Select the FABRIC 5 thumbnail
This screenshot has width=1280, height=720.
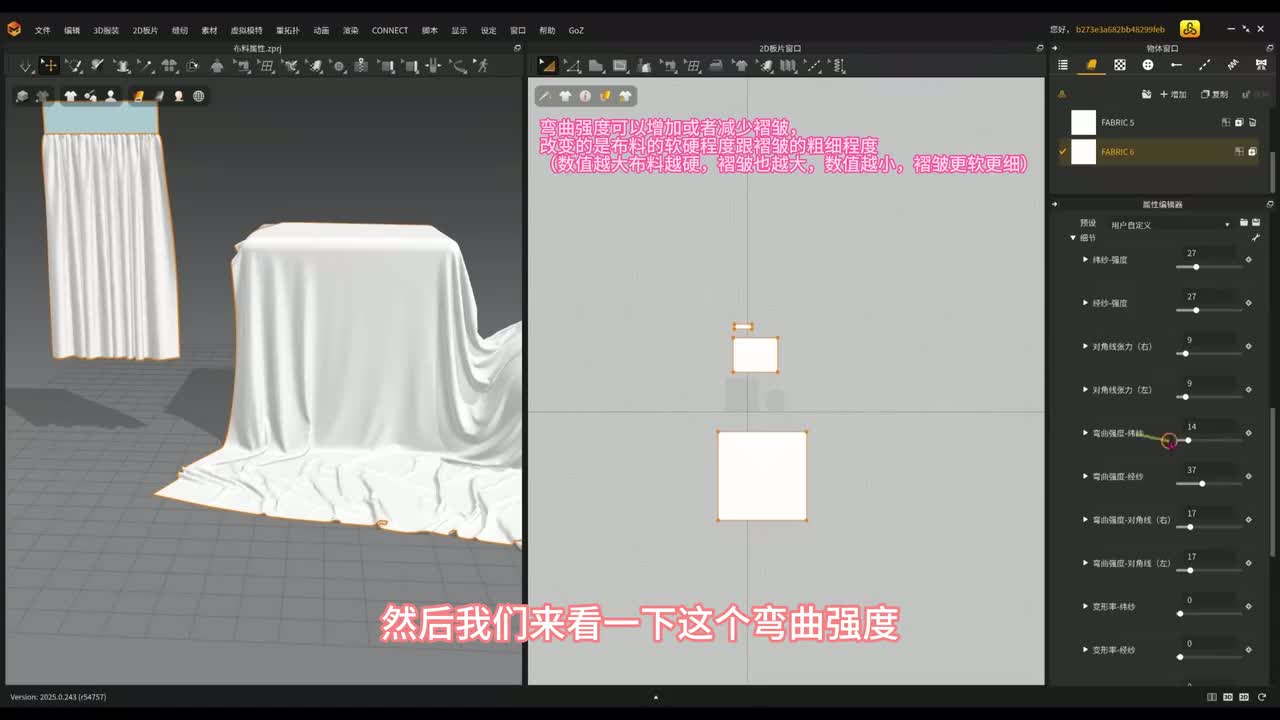pyautogui.click(x=1083, y=122)
